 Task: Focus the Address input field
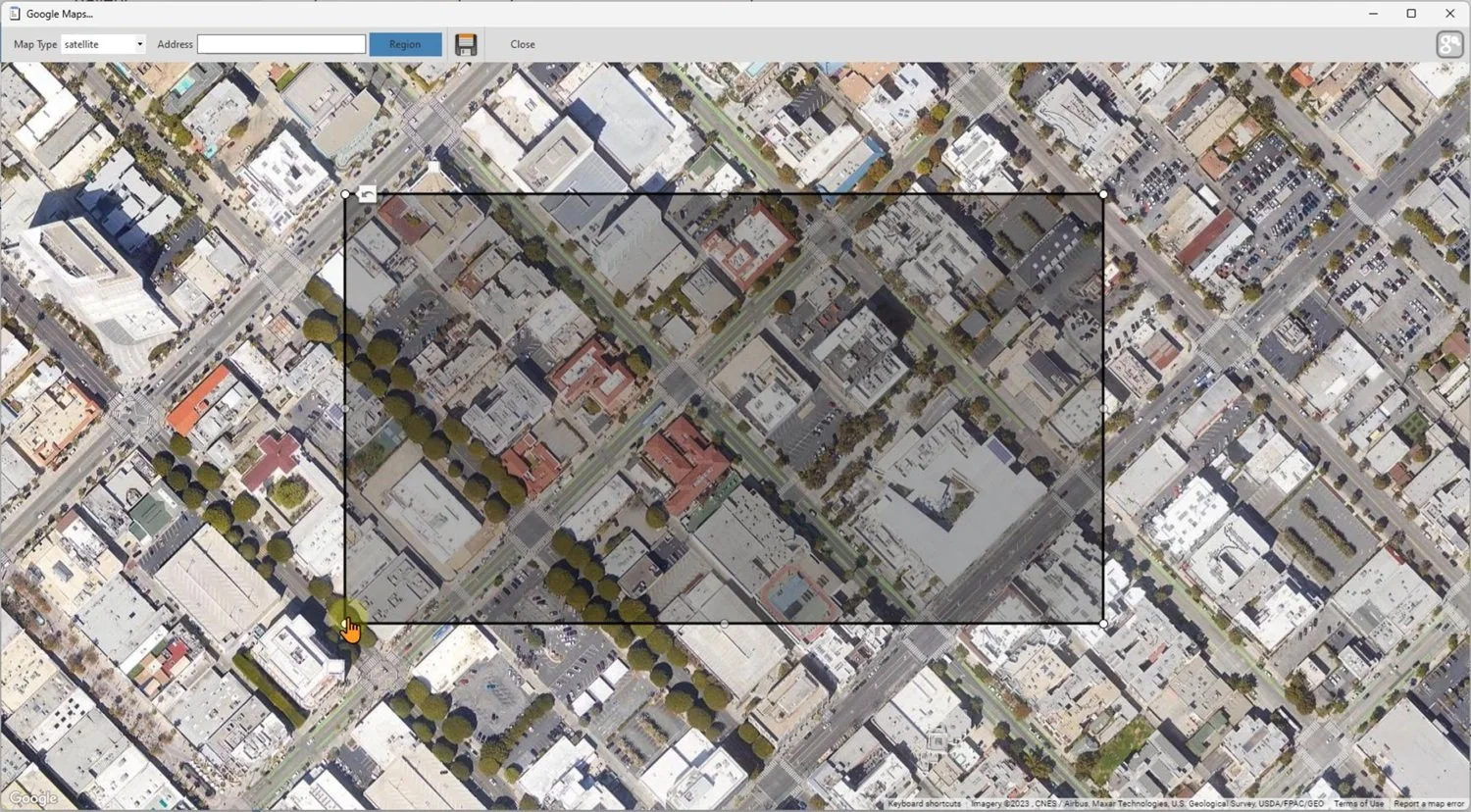tap(281, 44)
